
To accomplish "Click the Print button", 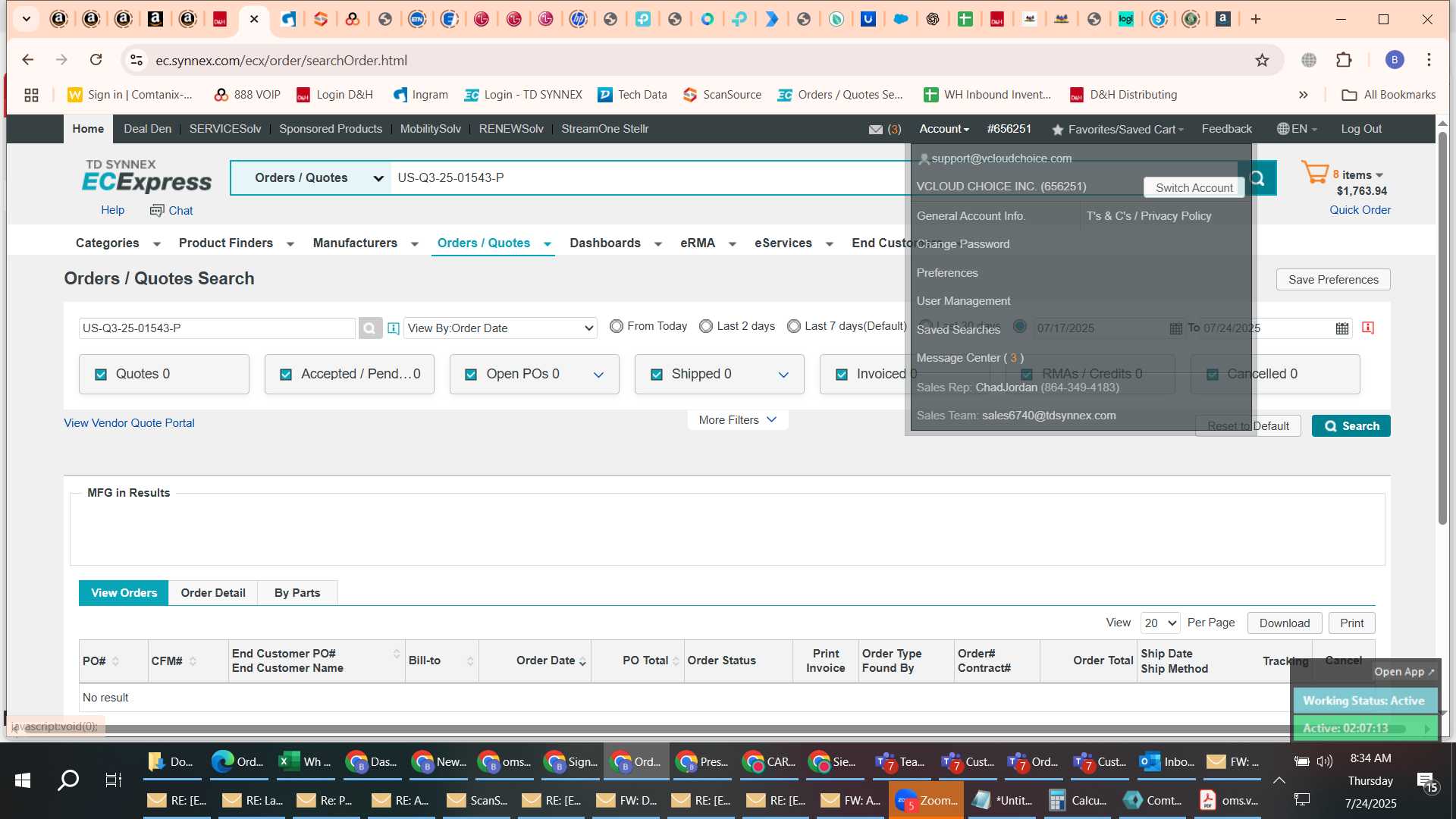I will pos(1351,623).
